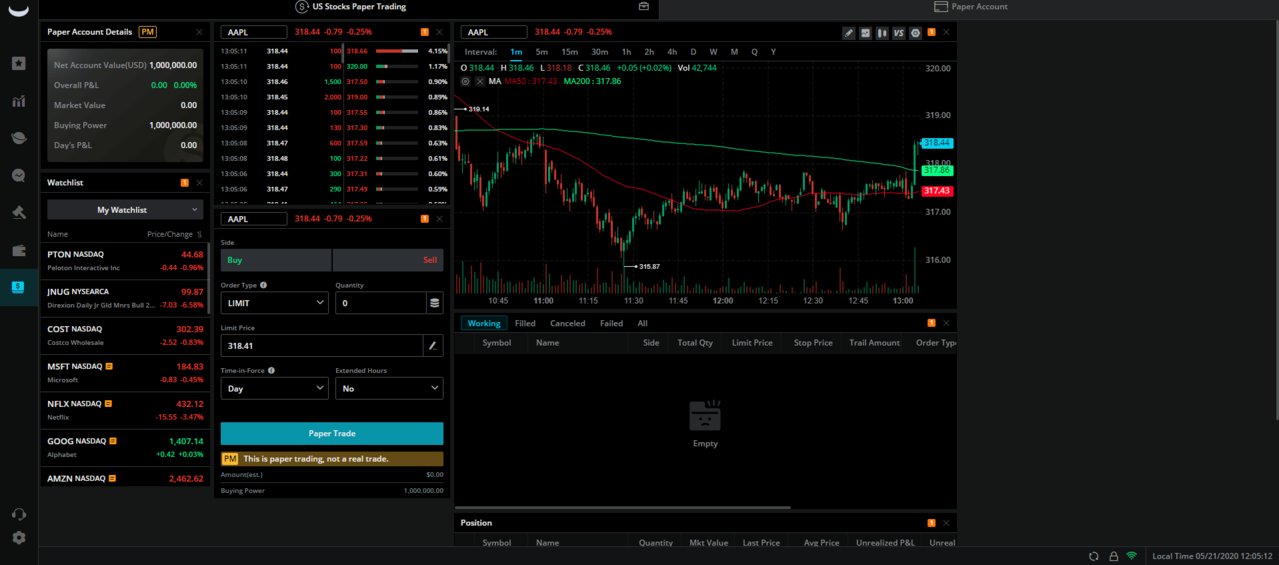Select the 1h chart interval
Viewport: 1279px width, 565px height.
click(x=626, y=52)
